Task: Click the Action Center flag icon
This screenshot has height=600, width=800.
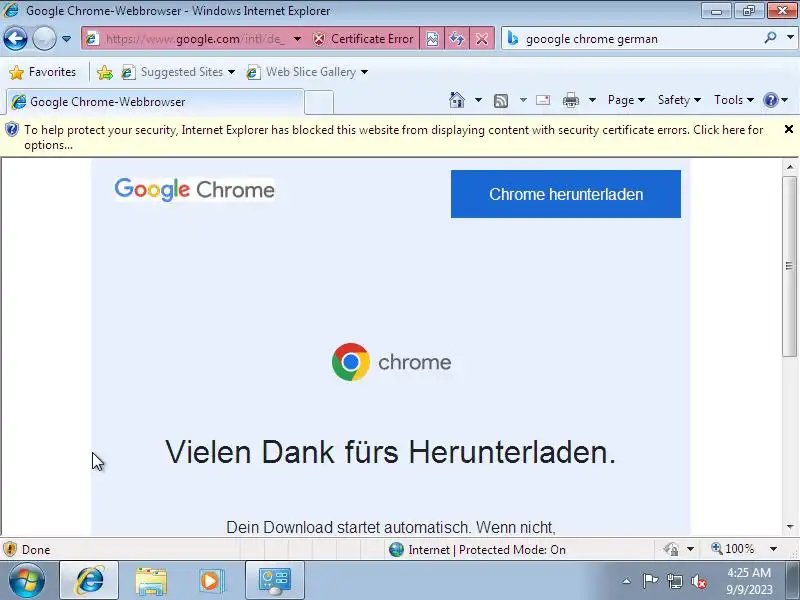Action: point(650,581)
